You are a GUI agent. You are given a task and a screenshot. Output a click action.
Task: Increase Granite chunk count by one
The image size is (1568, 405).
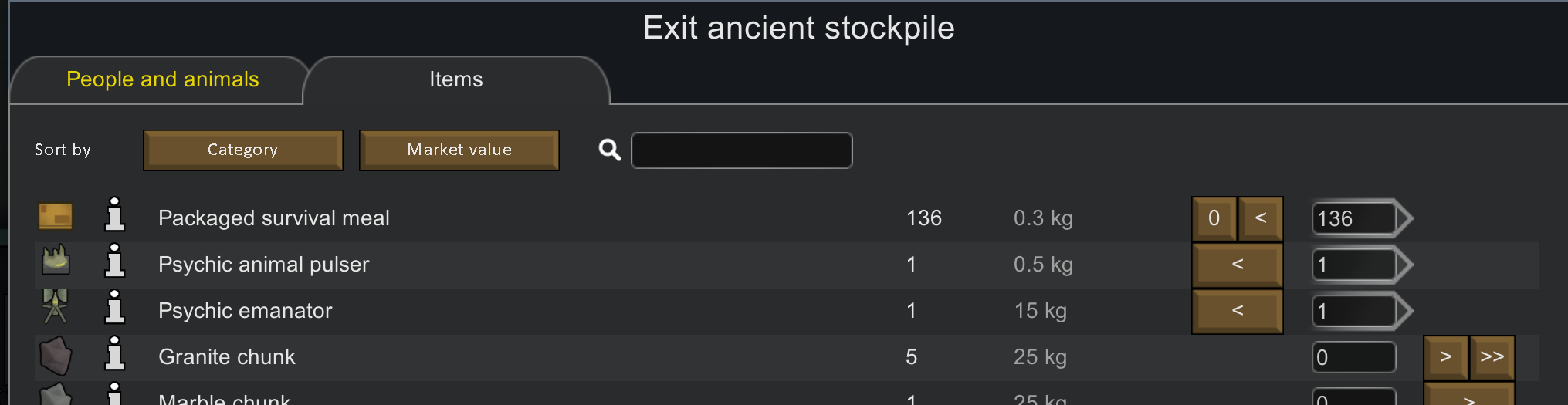[1446, 357]
